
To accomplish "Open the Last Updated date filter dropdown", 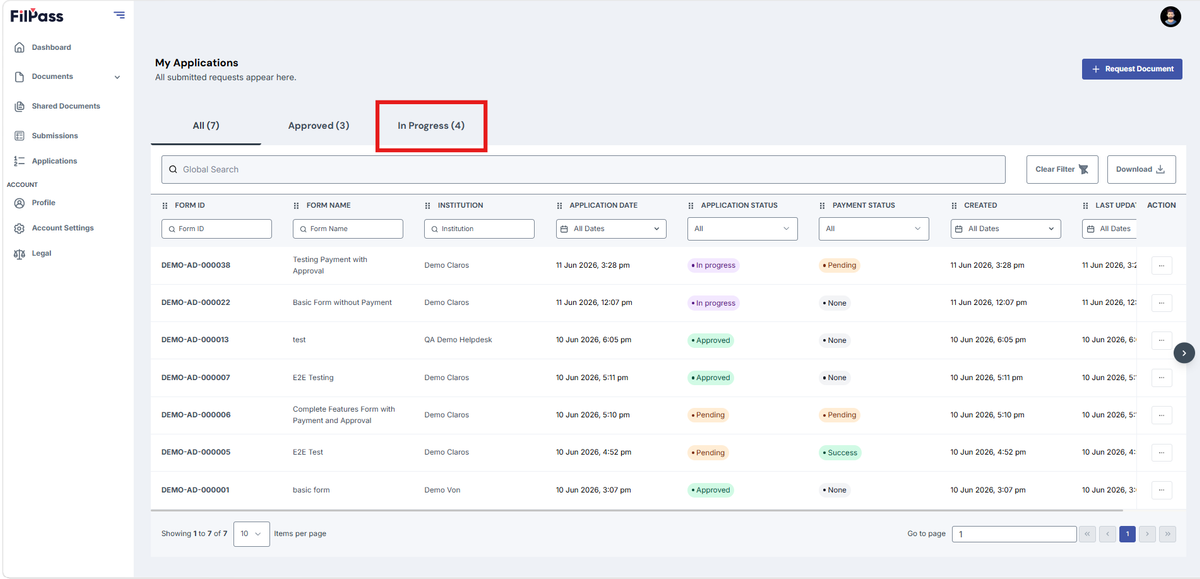I will 1108,229.
